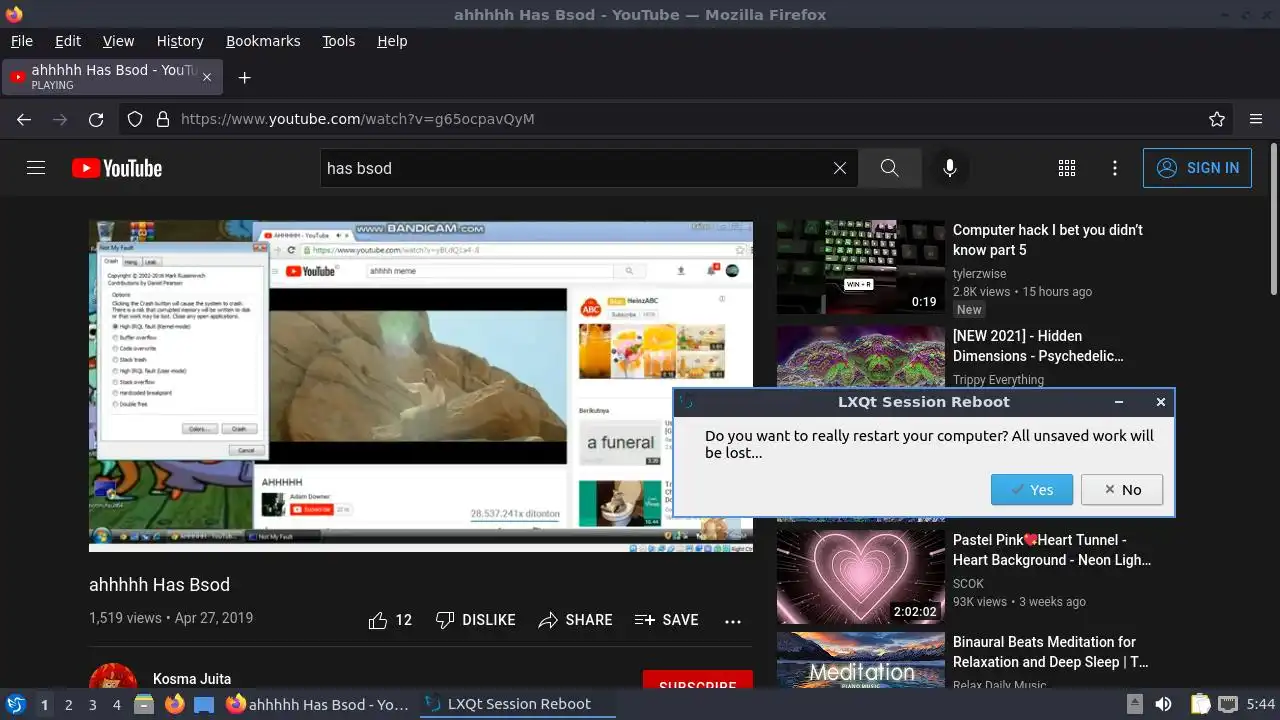Click the blue show-desktop icon in taskbar
Screen dimensions: 1280x720
click(204, 704)
